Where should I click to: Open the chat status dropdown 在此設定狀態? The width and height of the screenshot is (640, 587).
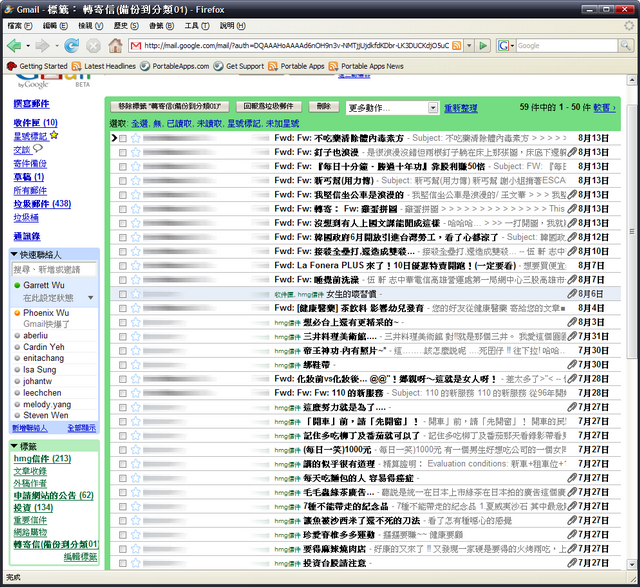point(91,298)
